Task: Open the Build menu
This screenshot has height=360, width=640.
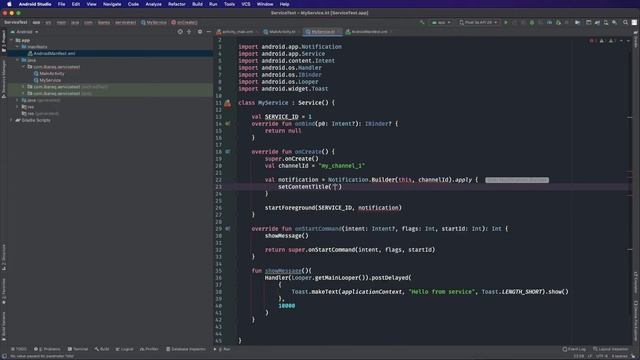Action: [197, 4]
